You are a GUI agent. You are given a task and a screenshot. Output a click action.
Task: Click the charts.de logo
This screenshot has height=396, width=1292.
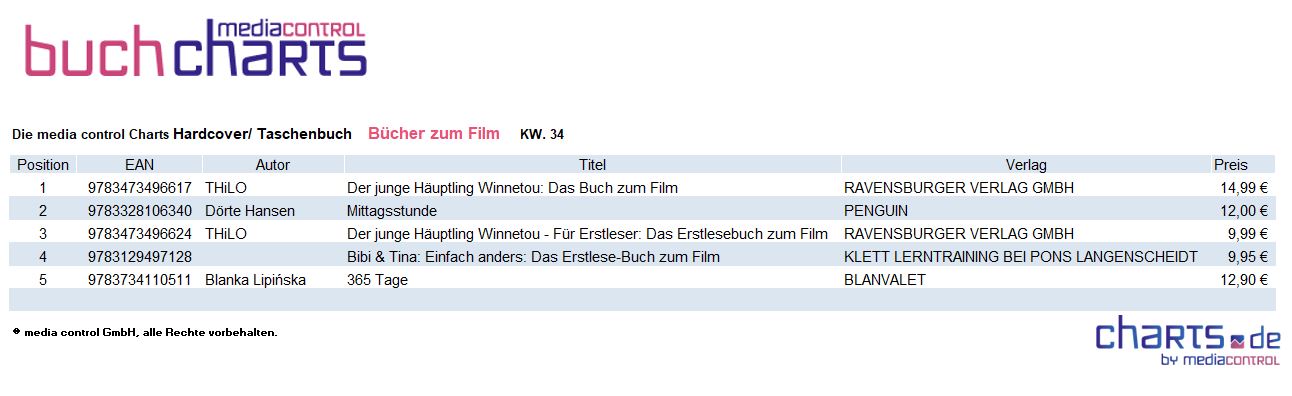click(x=1187, y=342)
